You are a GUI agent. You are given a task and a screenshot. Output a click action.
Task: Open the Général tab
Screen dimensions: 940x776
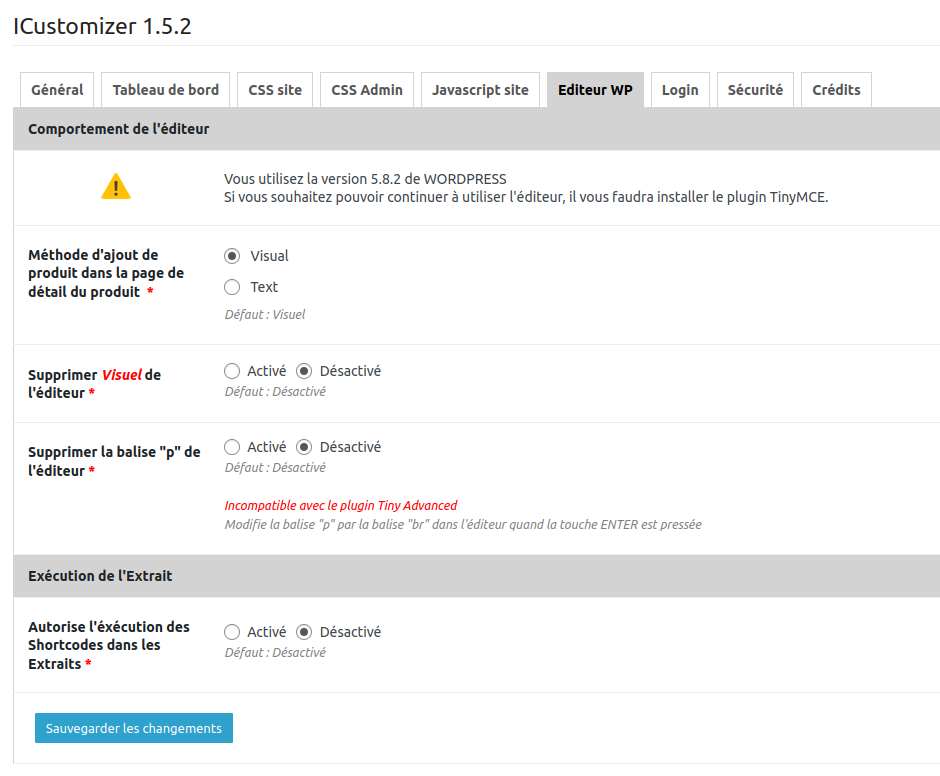click(57, 90)
